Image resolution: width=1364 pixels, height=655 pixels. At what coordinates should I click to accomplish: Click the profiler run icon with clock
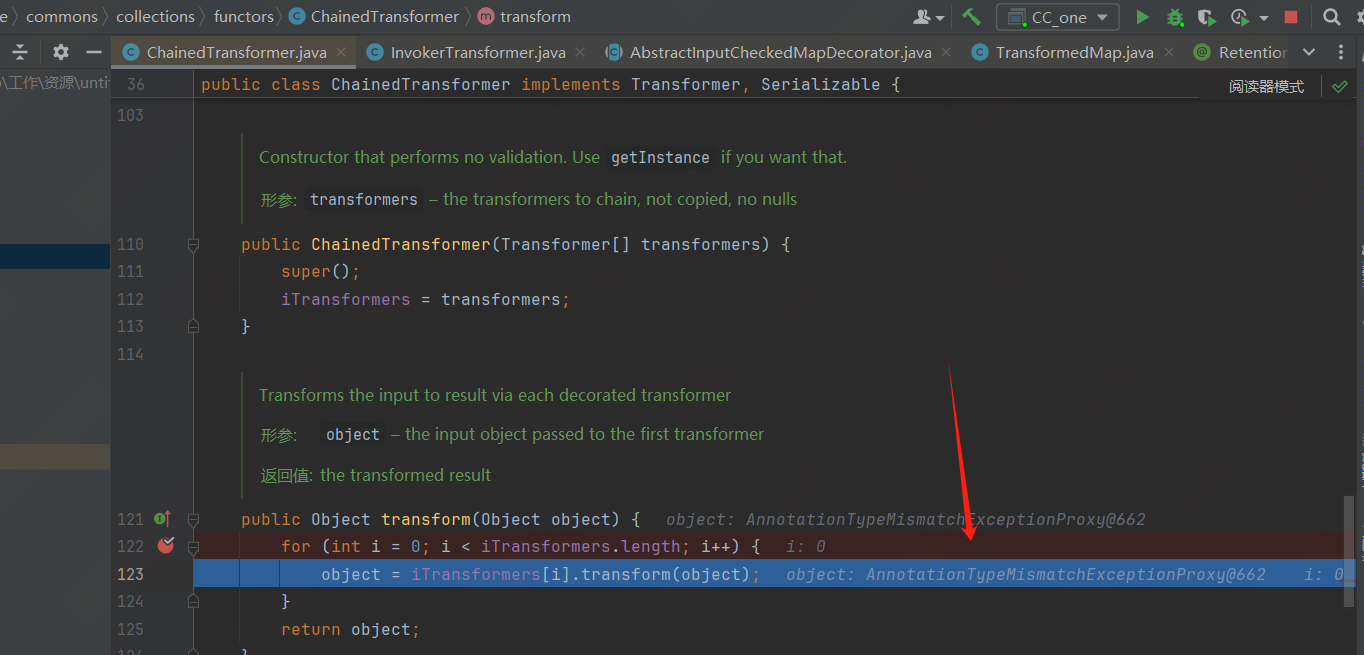pos(1240,17)
